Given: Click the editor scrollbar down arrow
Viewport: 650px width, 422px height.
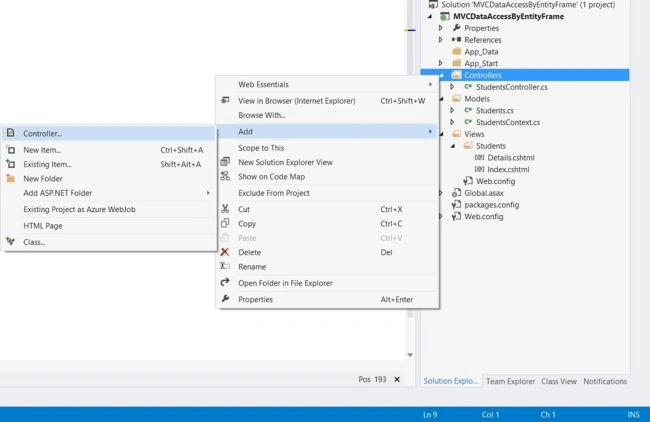Looking at the screenshot, I should tap(410, 355).
